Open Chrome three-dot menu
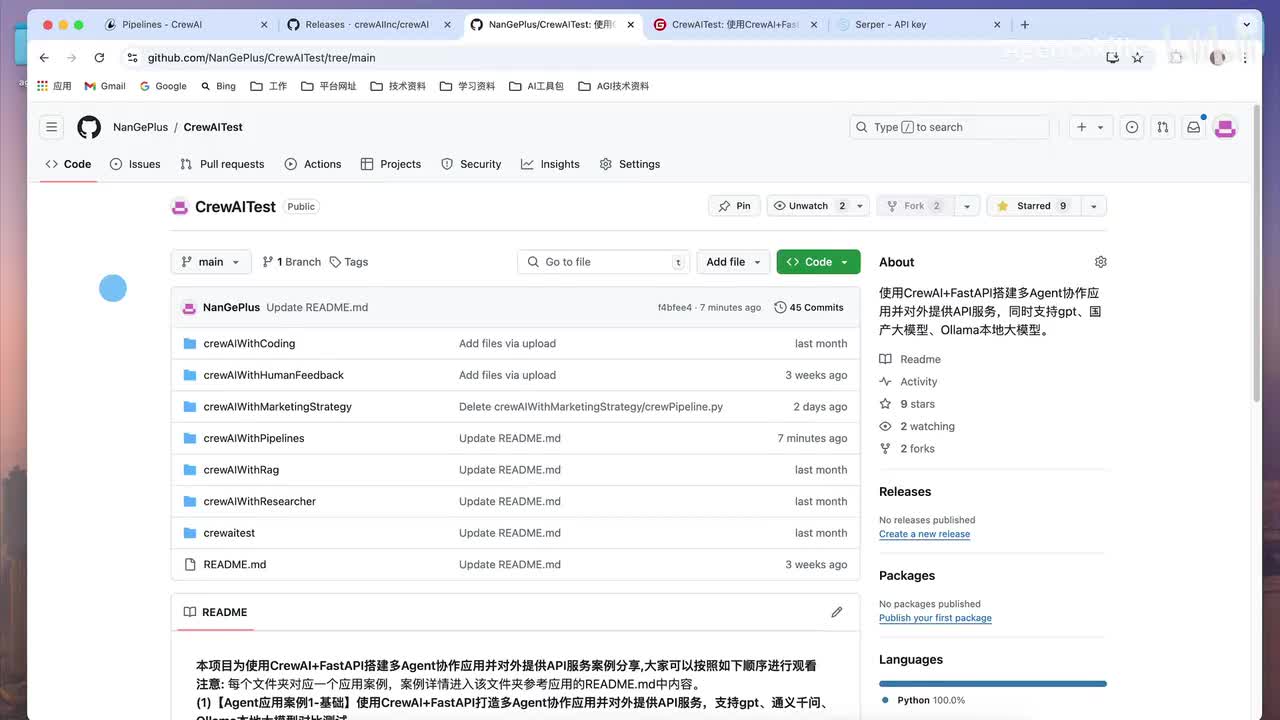Viewport: 1280px width, 720px height. (x=1245, y=58)
